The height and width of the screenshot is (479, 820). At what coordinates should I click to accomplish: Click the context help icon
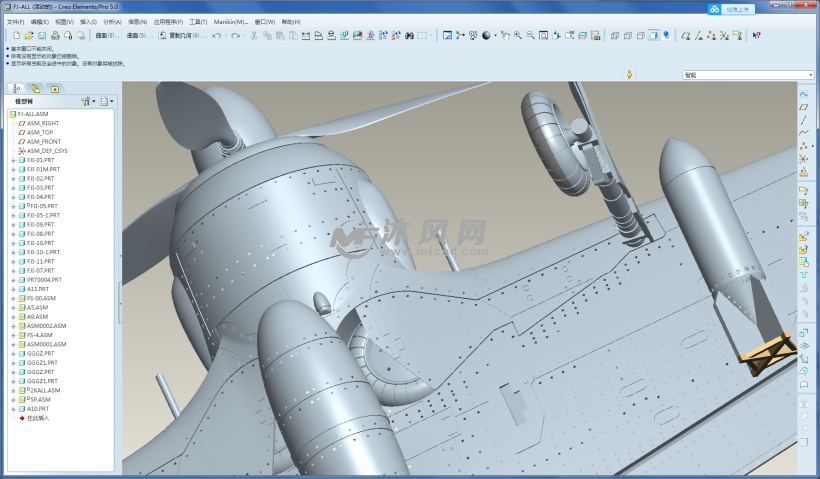coord(756,35)
